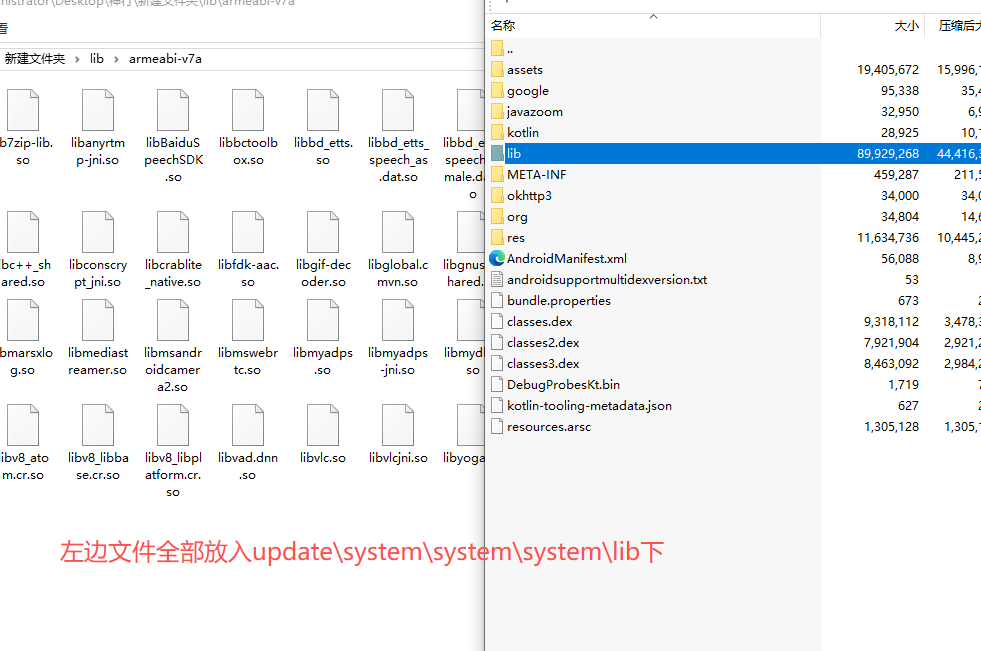The width and height of the screenshot is (981, 651).
Task: Sort archive list by 大小 column
Action: tap(907, 26)
